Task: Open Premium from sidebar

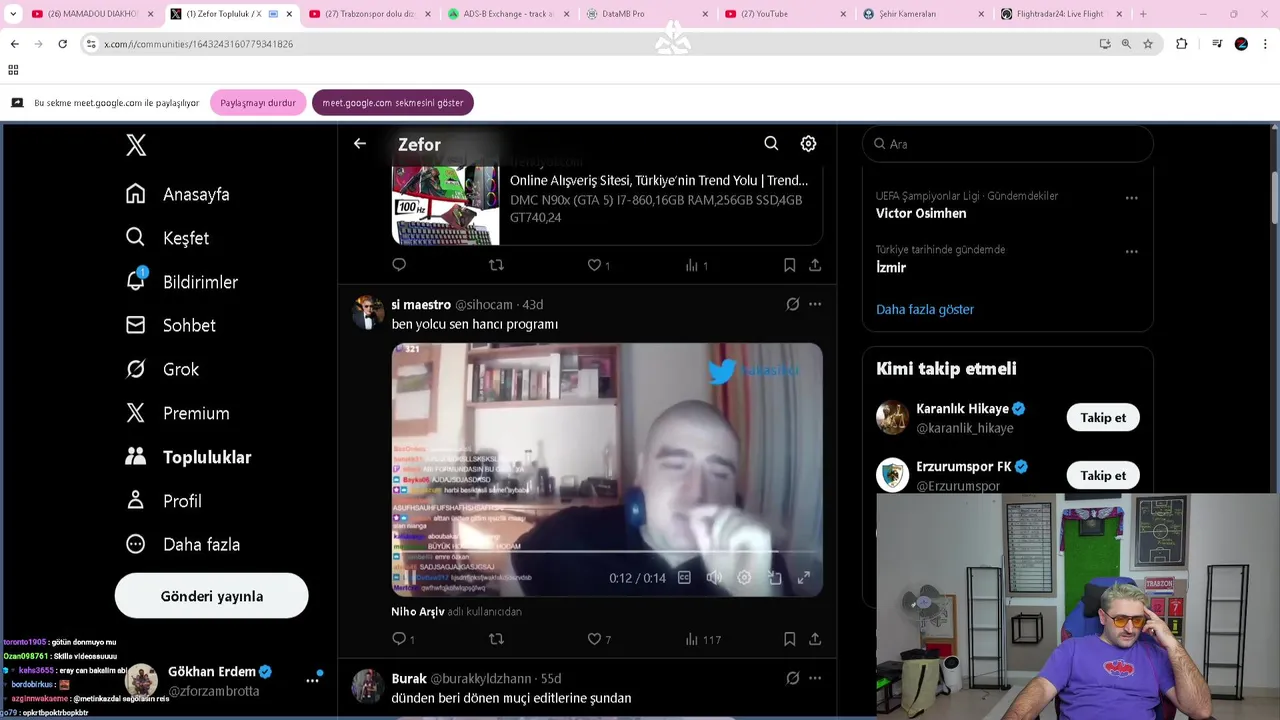Action: (178, 413)
